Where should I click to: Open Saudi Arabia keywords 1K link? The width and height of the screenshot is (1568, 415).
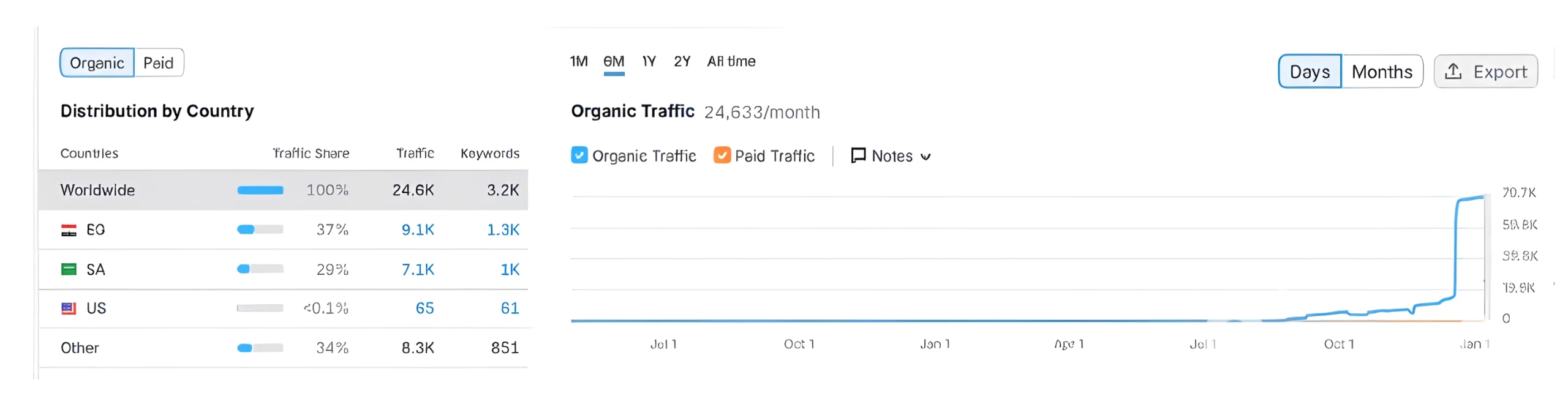(510, 269)
